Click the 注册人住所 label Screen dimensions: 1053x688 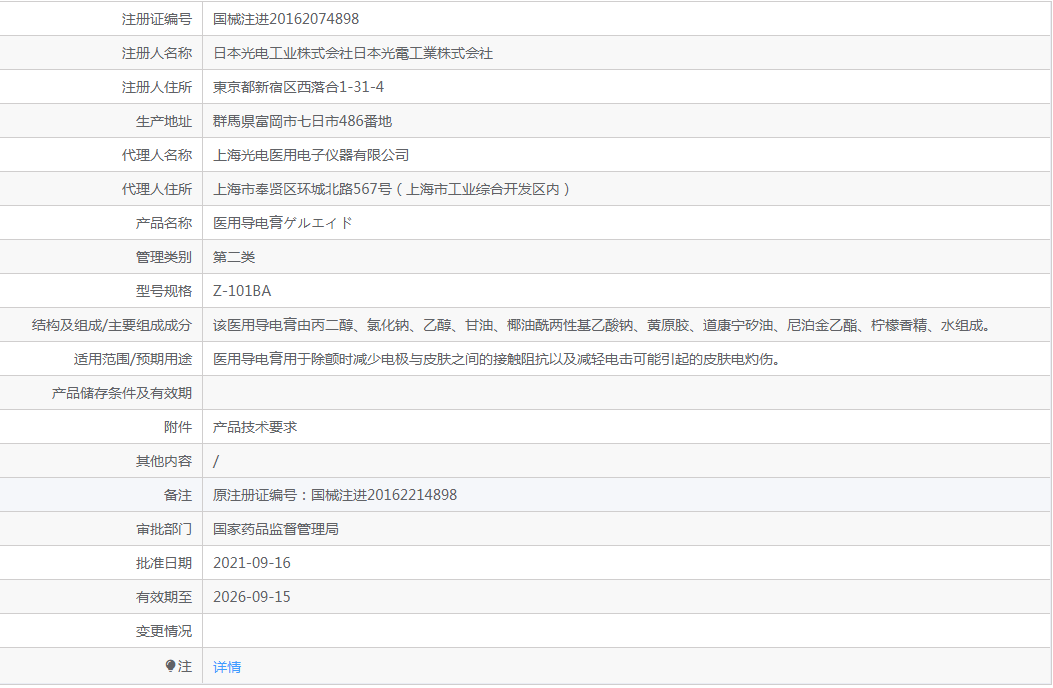pos(156,87)
